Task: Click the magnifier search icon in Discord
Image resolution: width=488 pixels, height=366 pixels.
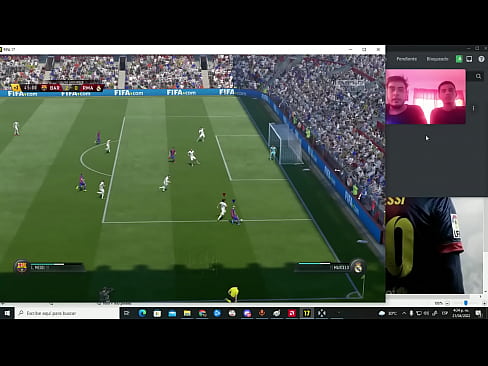Action: point(478,76)
